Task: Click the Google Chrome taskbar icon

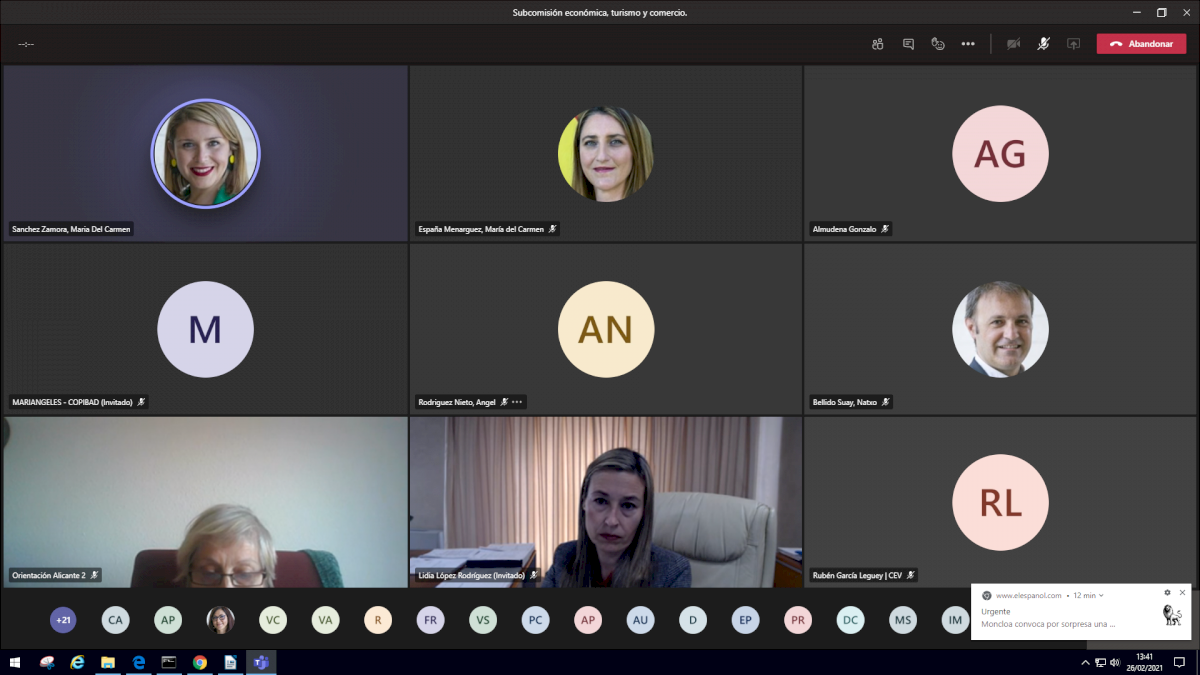Action: coord(200,662)
